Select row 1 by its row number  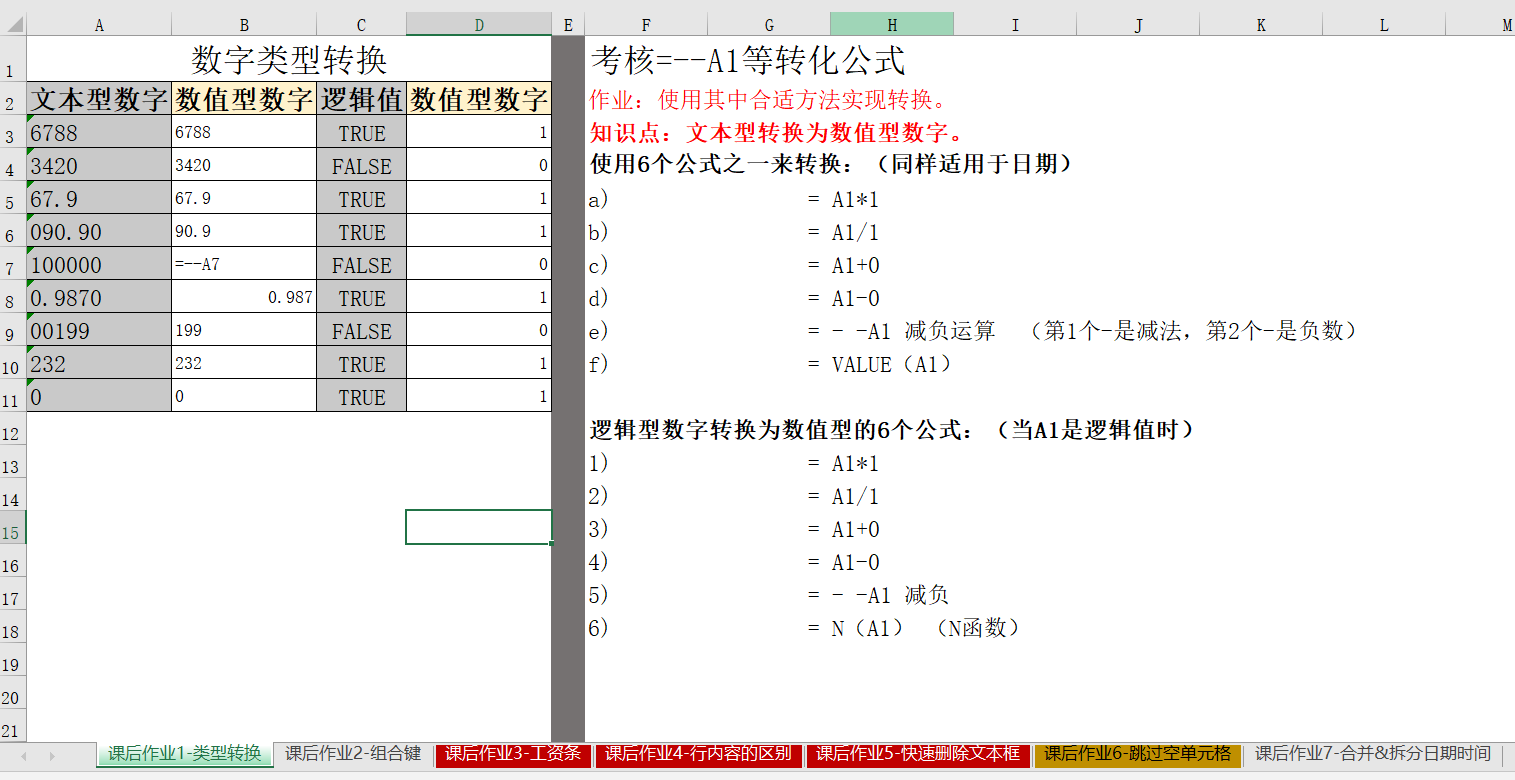tap(13, 60)
